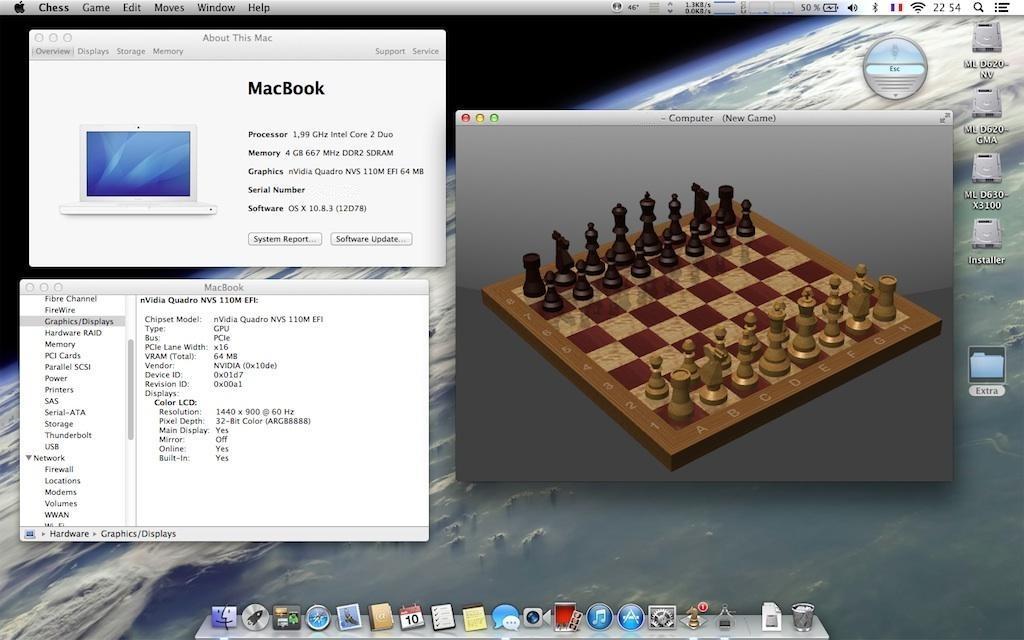The image size is (1024, 640).
Task: Open iTunes from the Dock
Action: [599, 617]
